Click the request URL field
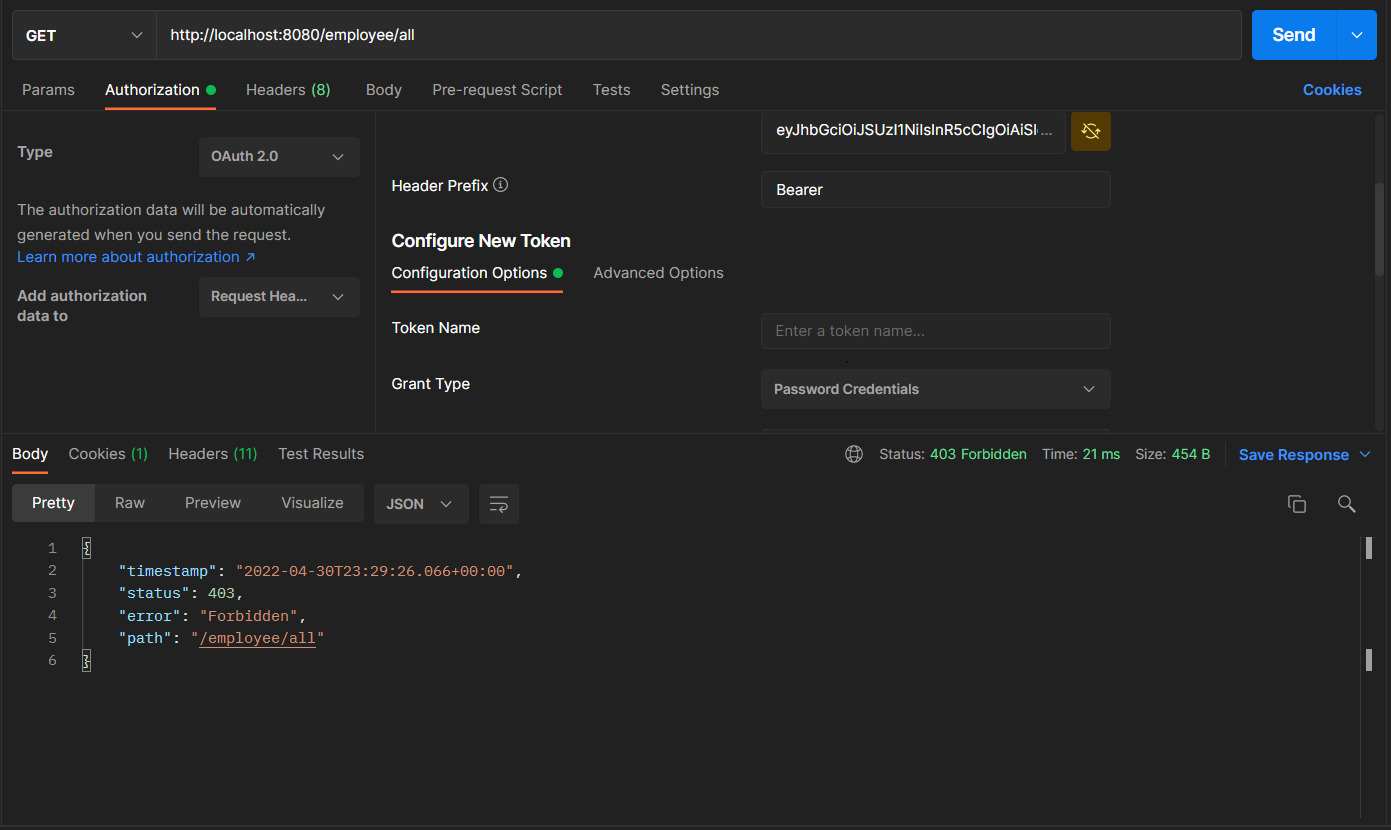The image size is (1391, 830). [699, 35]
